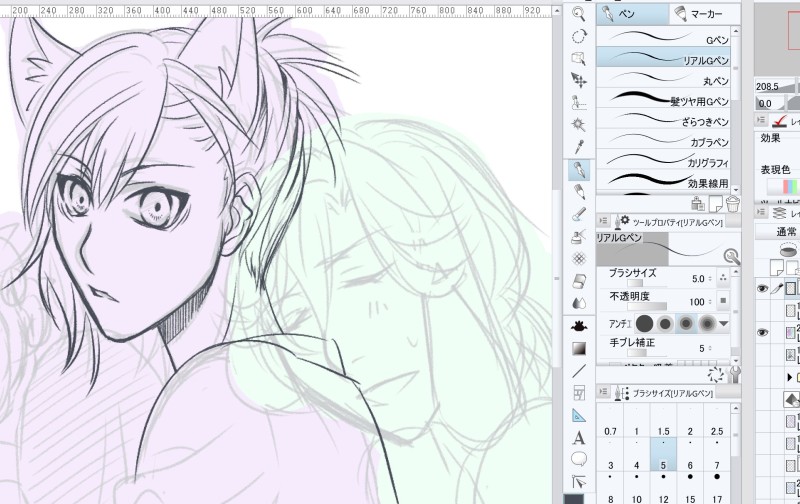Open the ブラシサイズ panel menu button
800x504 pixels.
(603, 392)
